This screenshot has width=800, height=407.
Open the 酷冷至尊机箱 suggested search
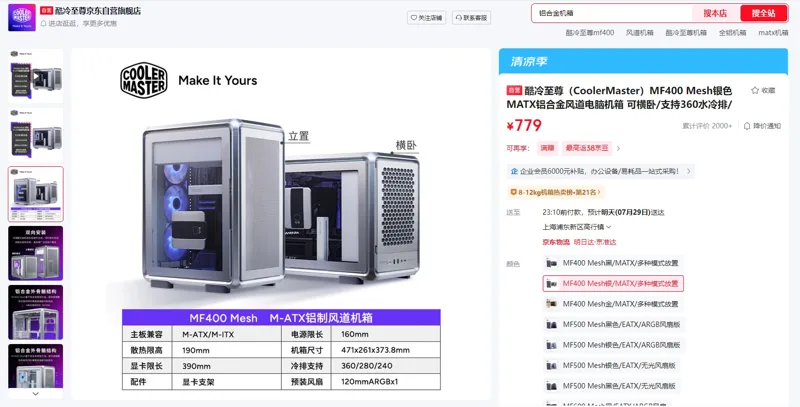(686, 33)
